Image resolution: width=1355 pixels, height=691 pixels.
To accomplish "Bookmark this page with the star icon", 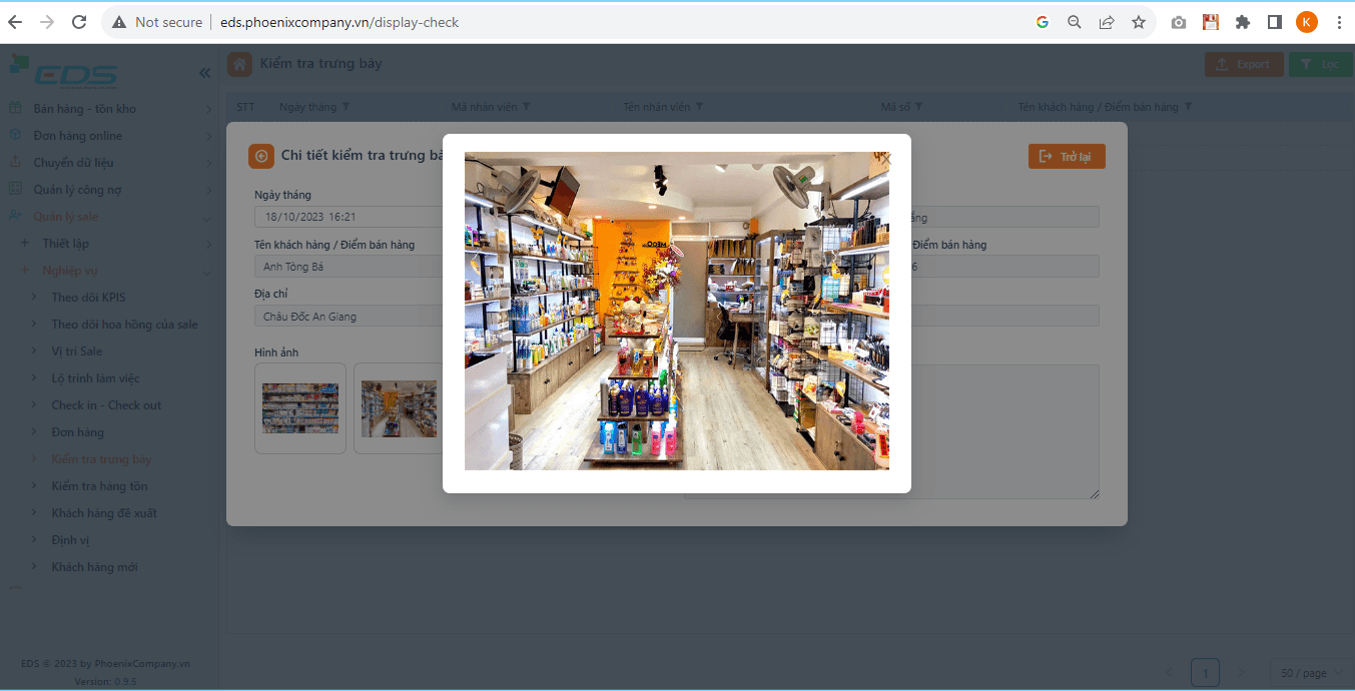I will pyautogui.click(x=1138, y=22).
